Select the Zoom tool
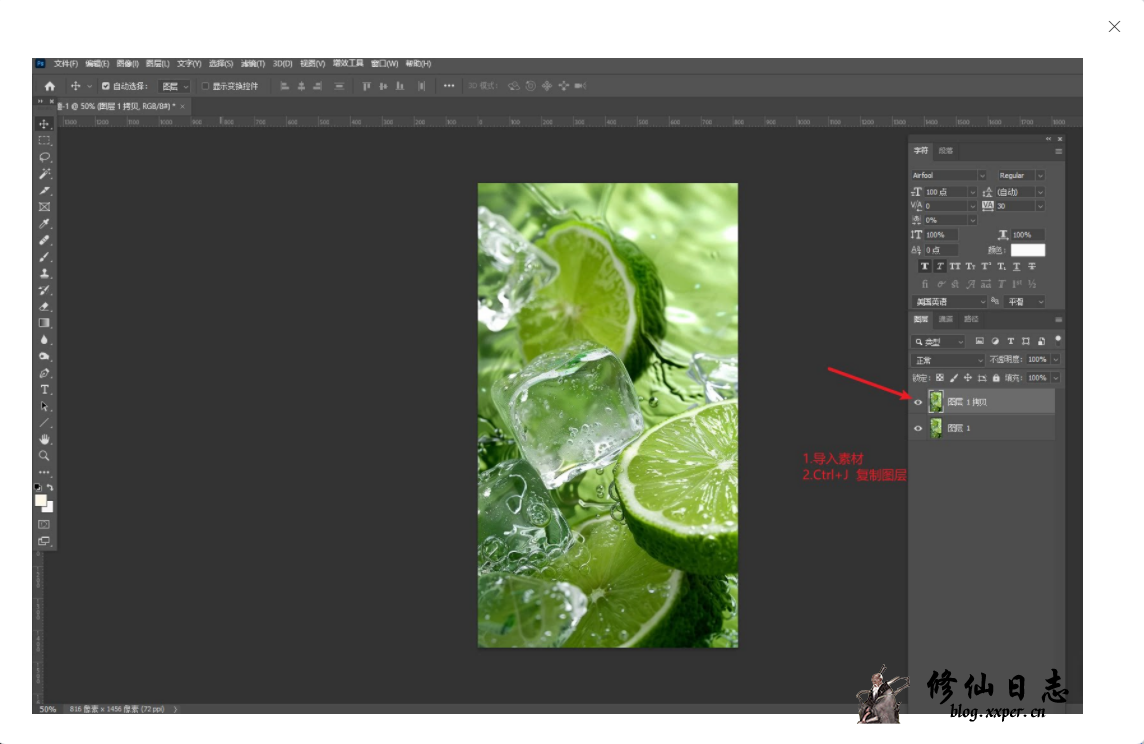 click(44, 455)
